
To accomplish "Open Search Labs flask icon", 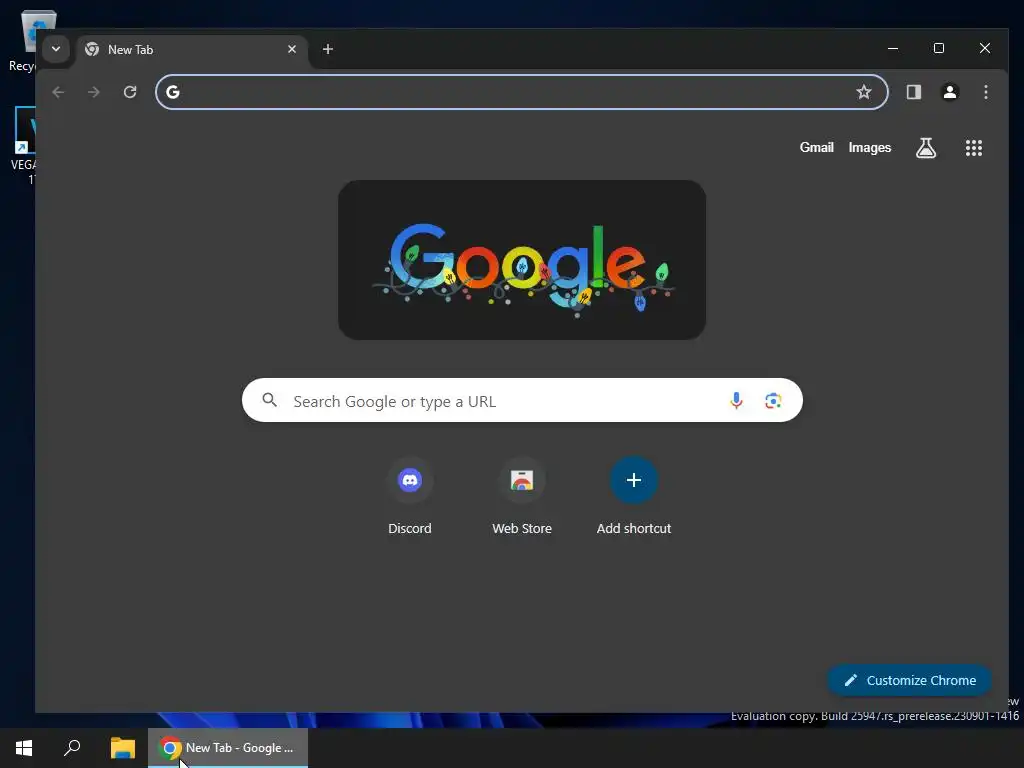I will (925, 148).
